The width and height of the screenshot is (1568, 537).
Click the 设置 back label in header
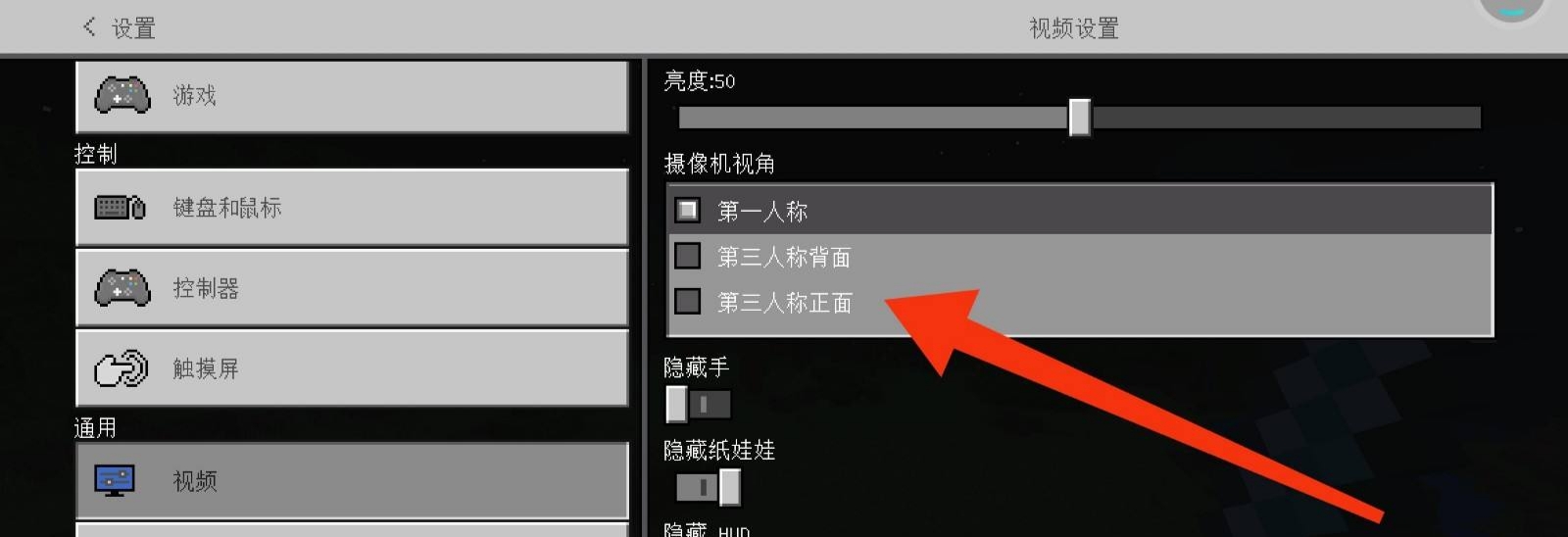(133, 28)
